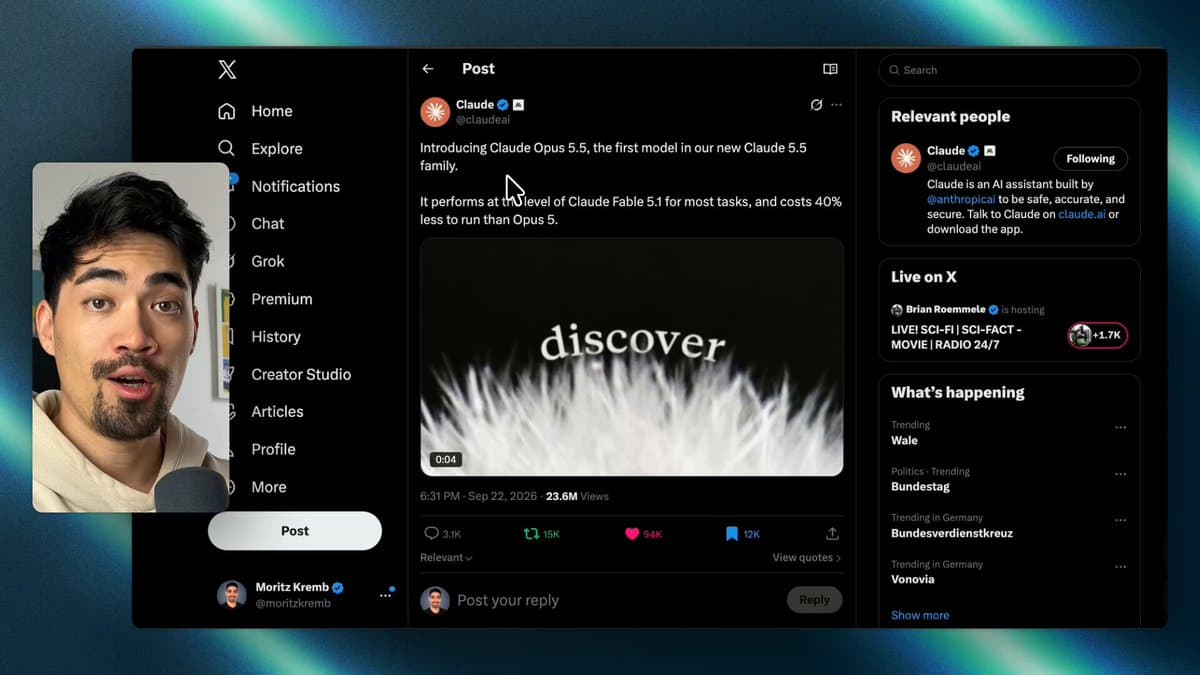
Task: Open more options for Wale trend
Action: click(x=1120, y=428)
